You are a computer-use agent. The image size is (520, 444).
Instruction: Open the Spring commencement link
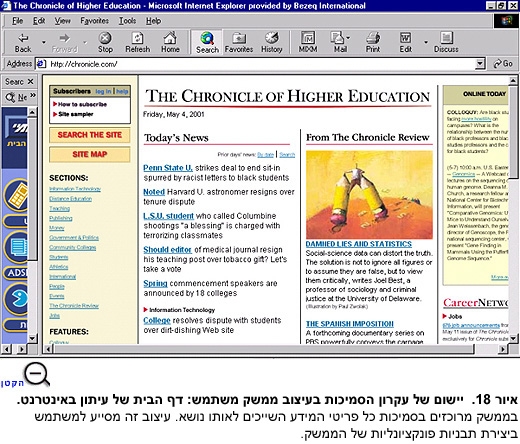point(155,283)
